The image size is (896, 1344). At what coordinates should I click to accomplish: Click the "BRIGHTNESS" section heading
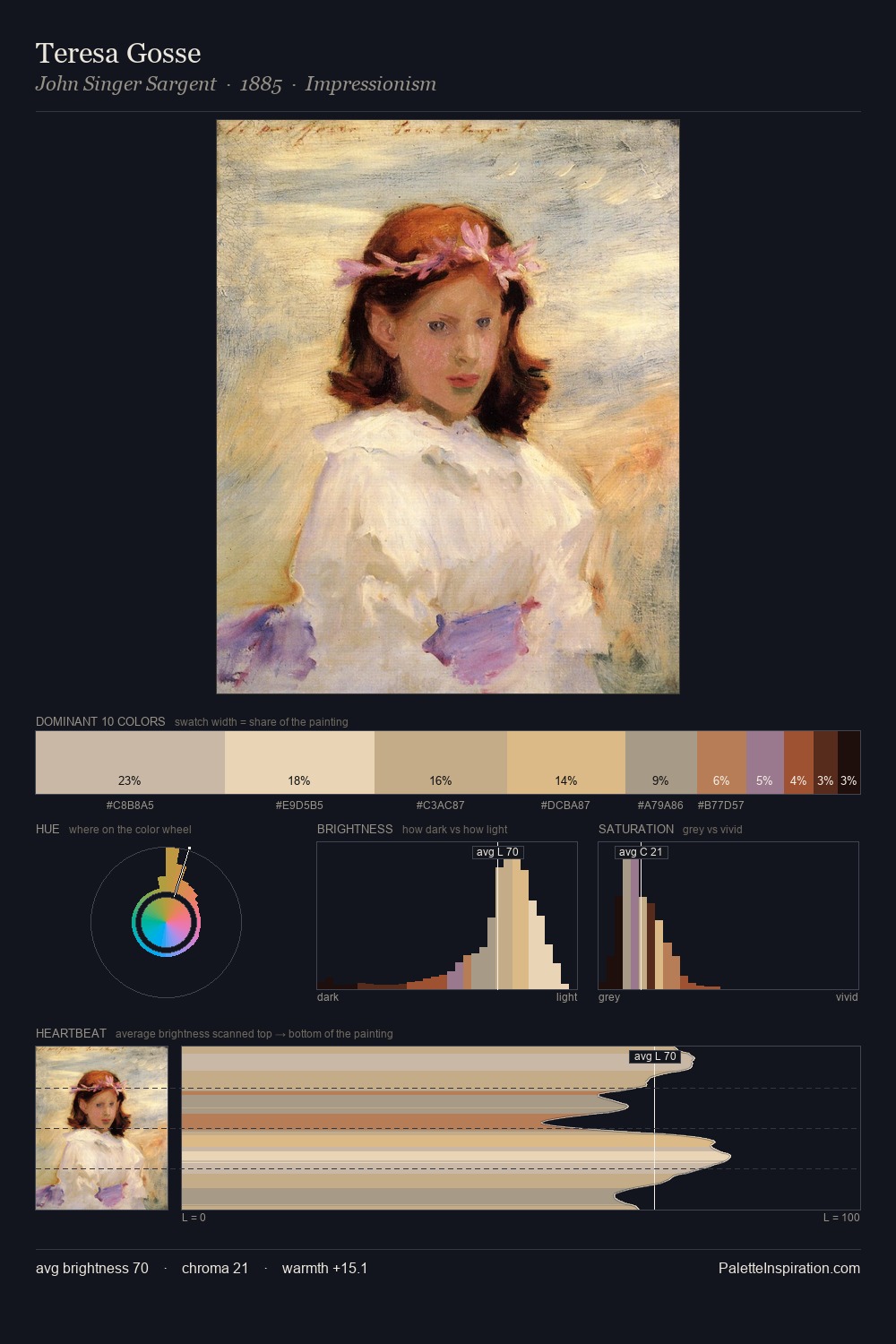point(355,829)
